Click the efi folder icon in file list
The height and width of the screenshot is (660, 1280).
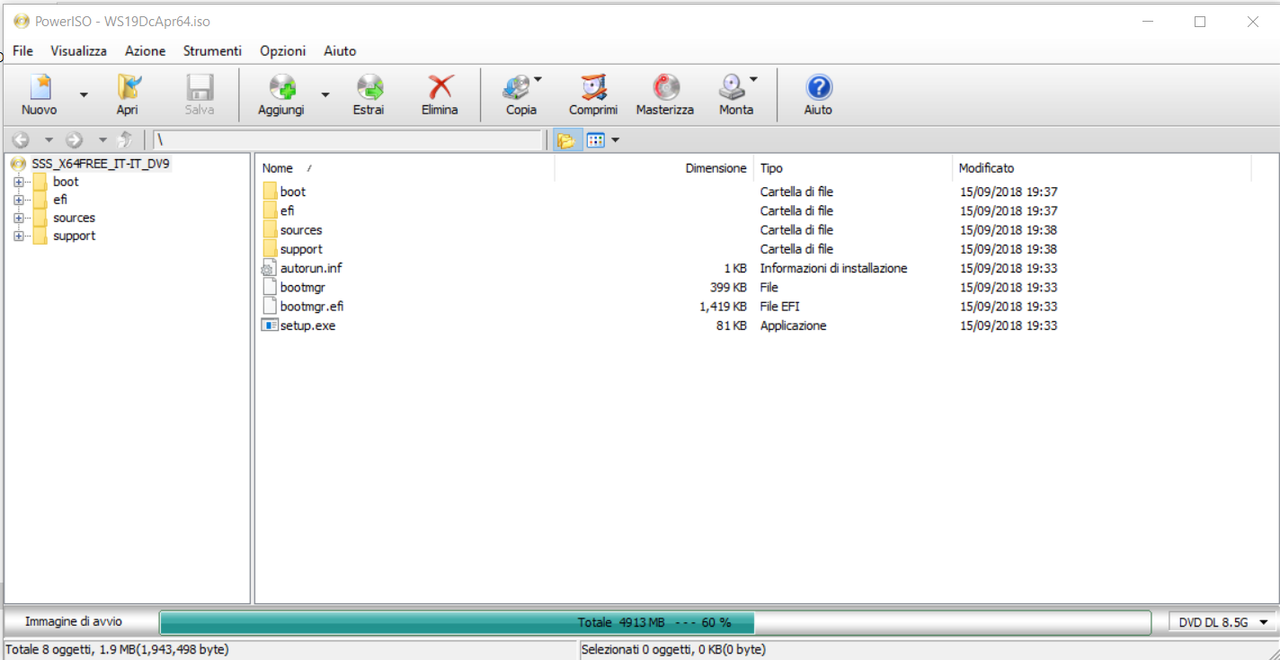click(270, 210)
